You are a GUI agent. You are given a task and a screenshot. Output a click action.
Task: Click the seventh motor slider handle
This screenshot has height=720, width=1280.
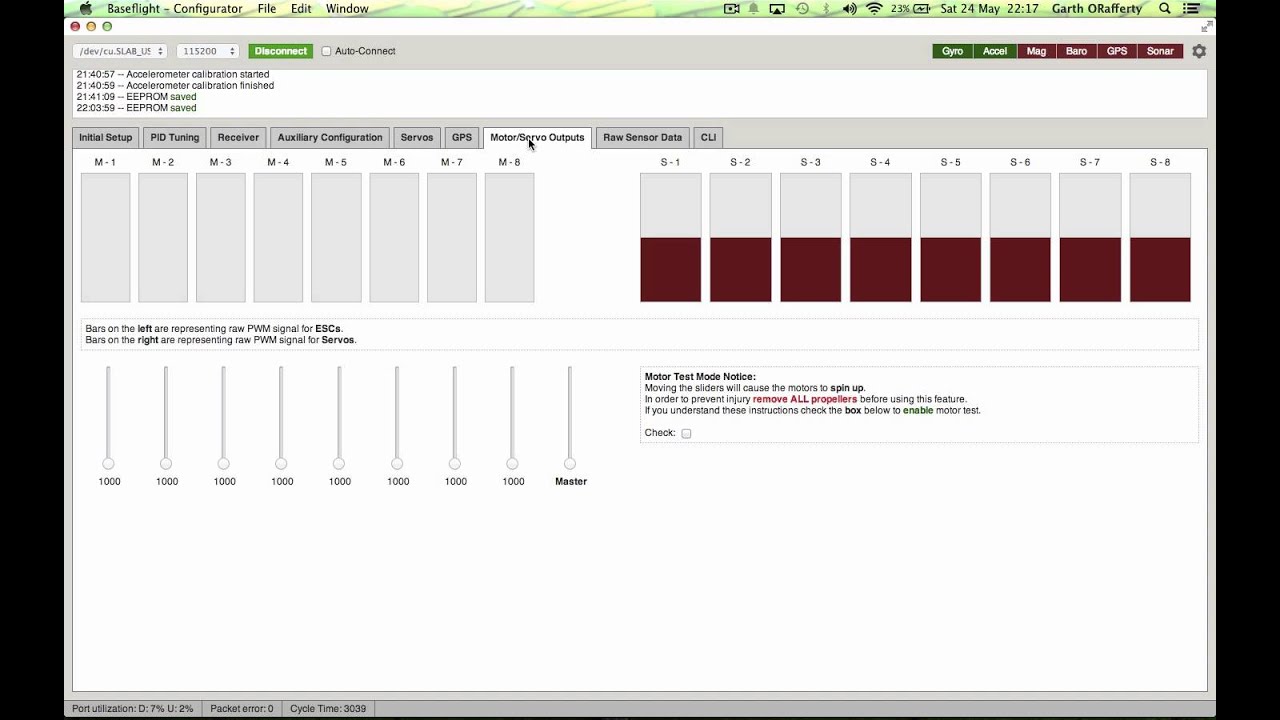coord(454,464)
